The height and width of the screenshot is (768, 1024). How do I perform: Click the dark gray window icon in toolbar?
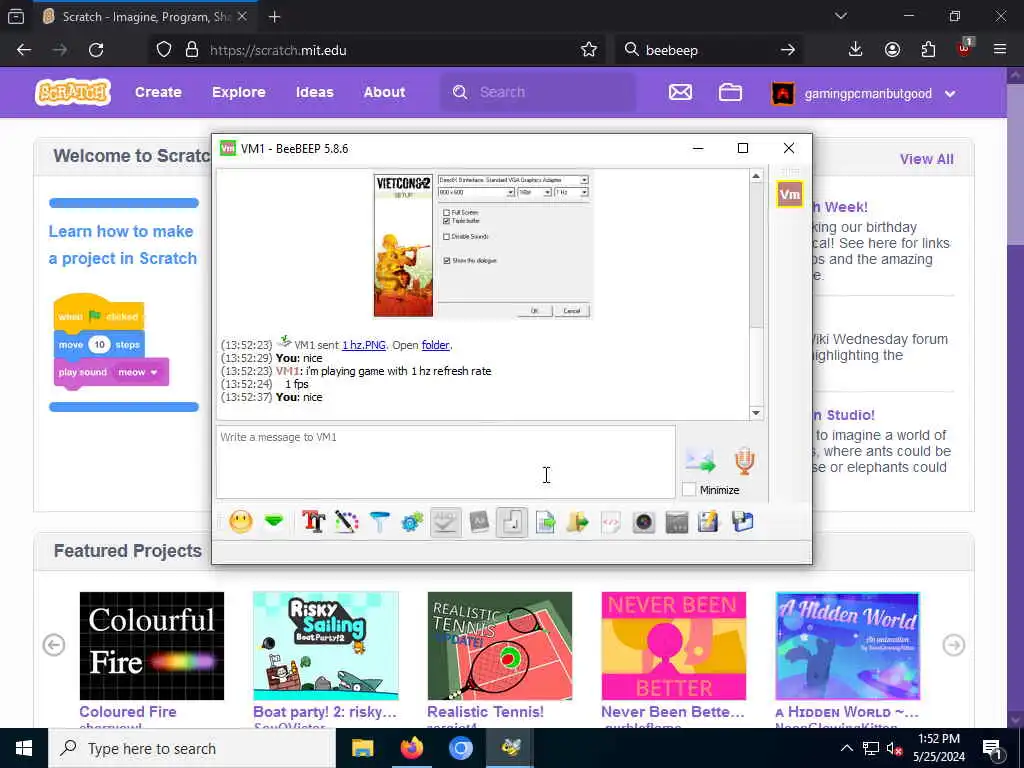coord(677,522)
